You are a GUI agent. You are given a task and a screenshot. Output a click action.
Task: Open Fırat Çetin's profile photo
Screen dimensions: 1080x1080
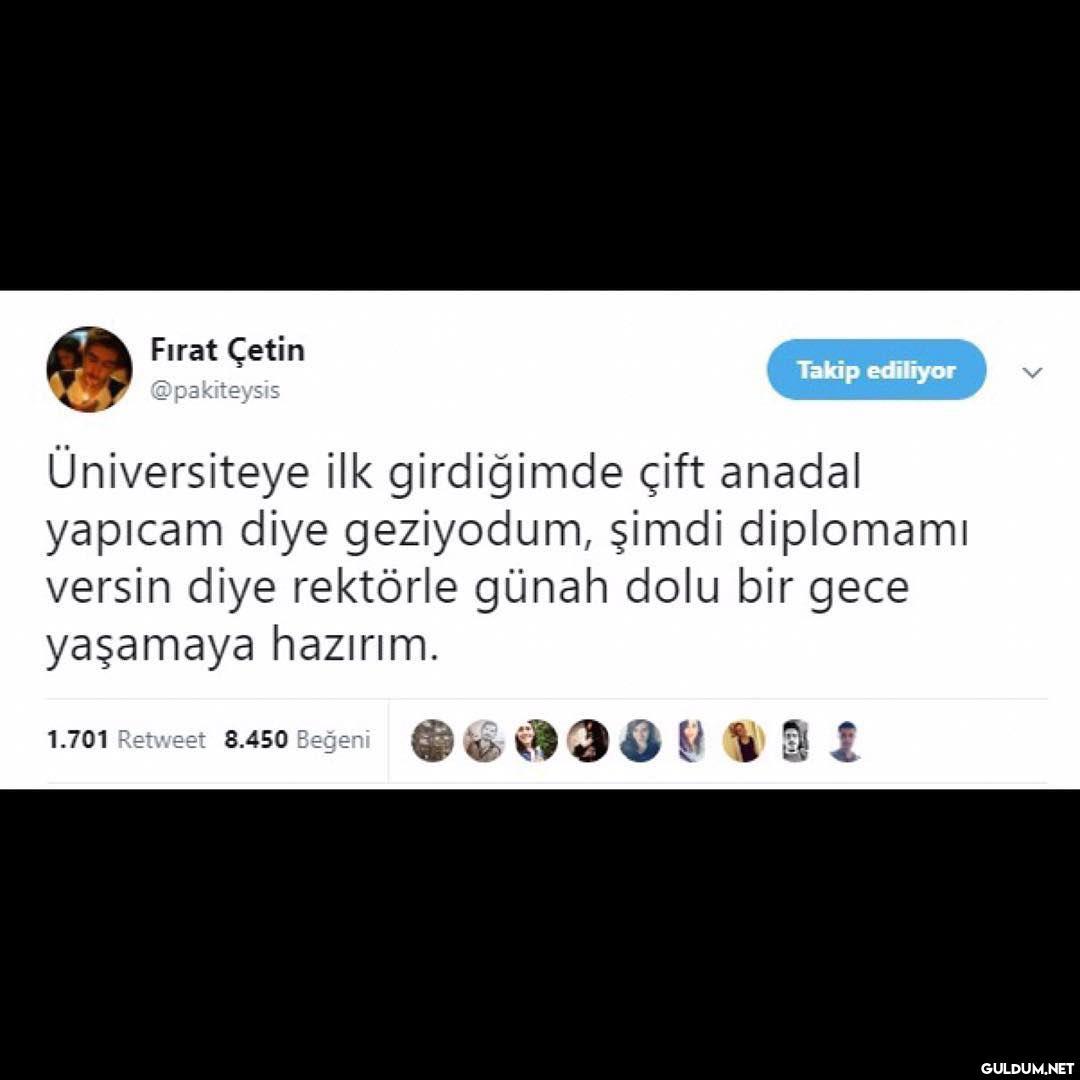(90, 369)
